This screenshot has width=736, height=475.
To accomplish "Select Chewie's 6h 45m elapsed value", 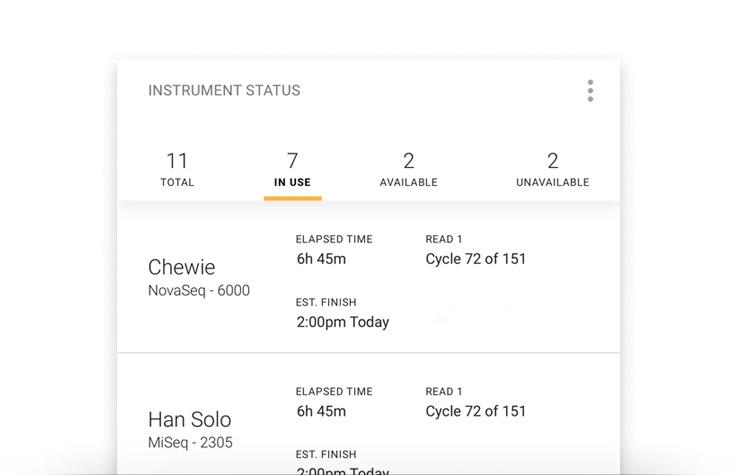I will click(321, 259).
